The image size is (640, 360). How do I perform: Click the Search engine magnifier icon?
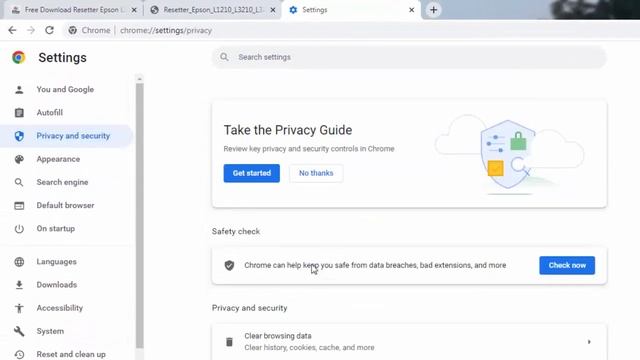[19, 182]
